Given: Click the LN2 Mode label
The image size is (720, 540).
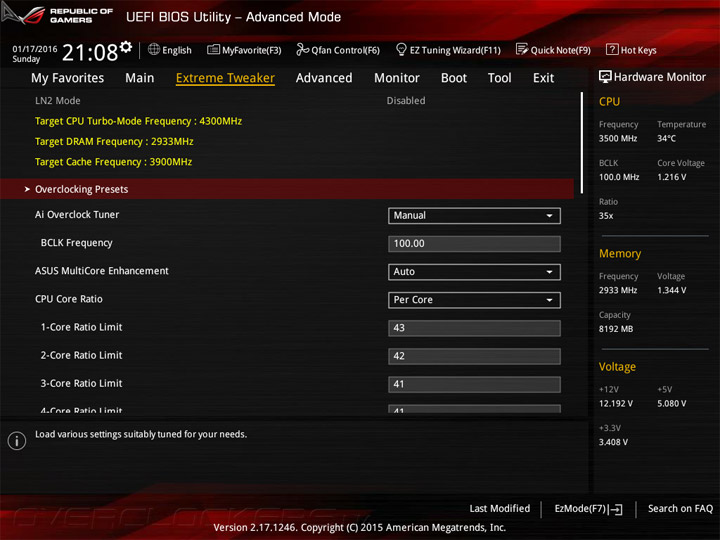Looking at the screenshot, I should pos(58,101).
